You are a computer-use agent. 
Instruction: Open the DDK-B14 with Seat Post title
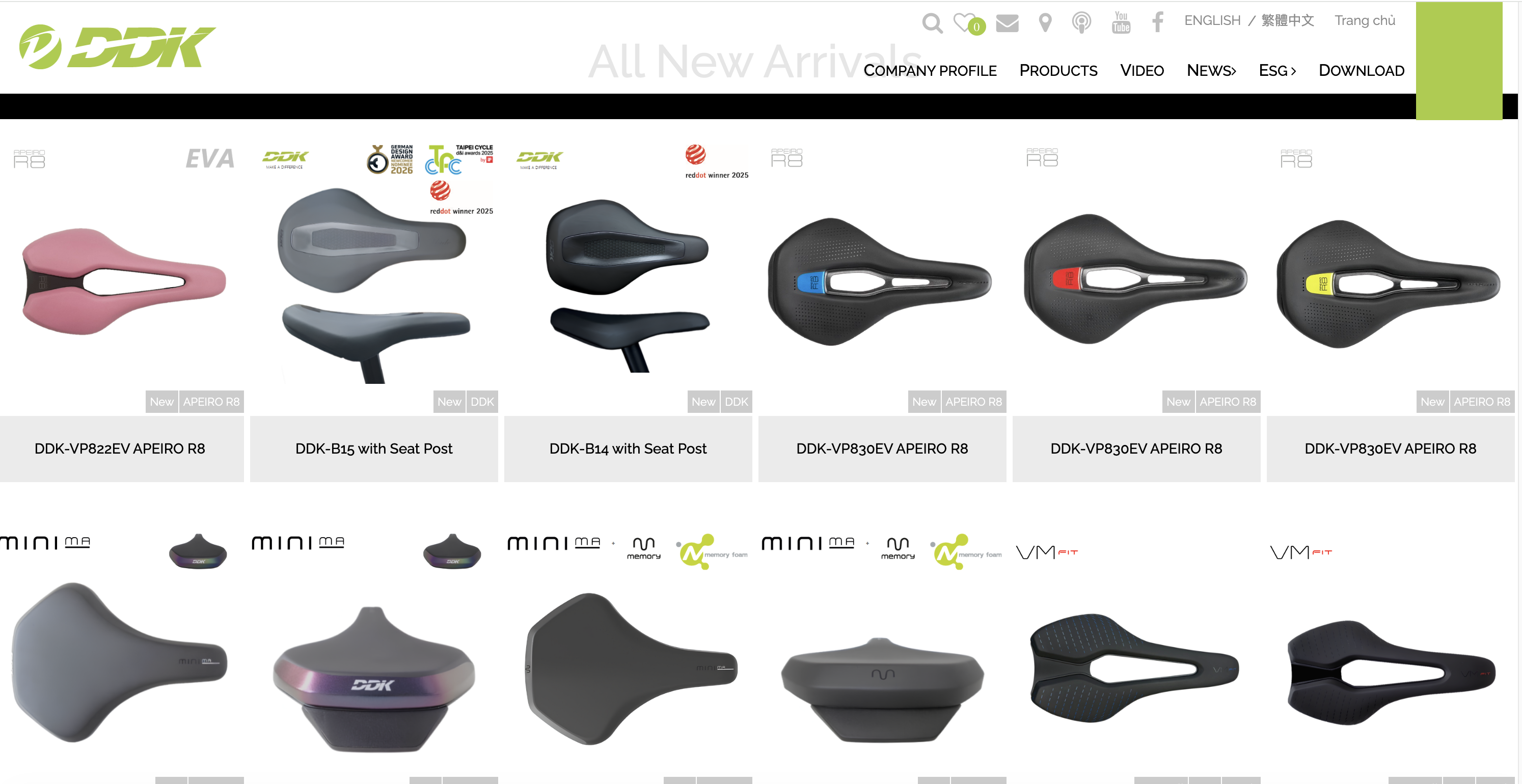point(628,449)
